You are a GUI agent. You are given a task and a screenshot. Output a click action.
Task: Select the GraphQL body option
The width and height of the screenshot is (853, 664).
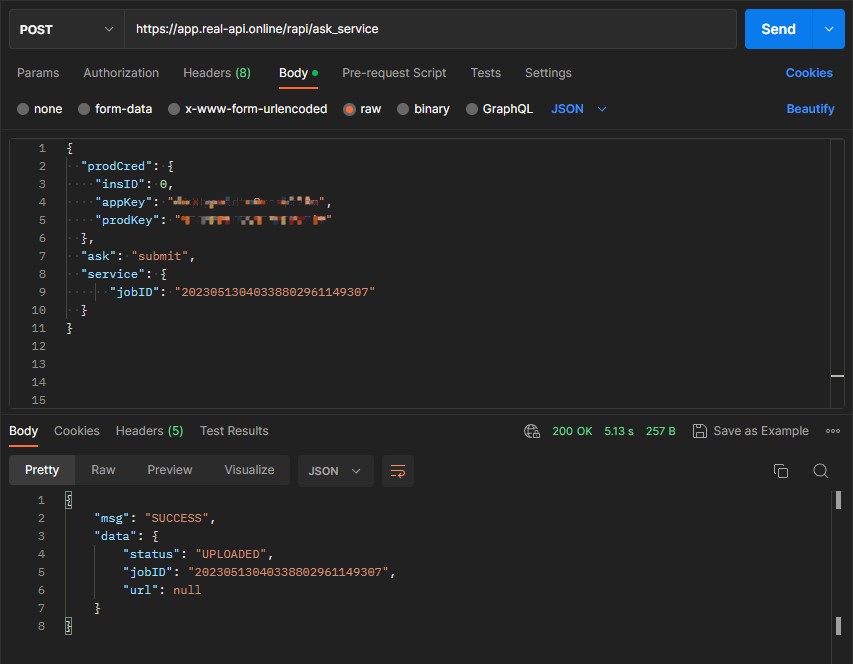472,109
